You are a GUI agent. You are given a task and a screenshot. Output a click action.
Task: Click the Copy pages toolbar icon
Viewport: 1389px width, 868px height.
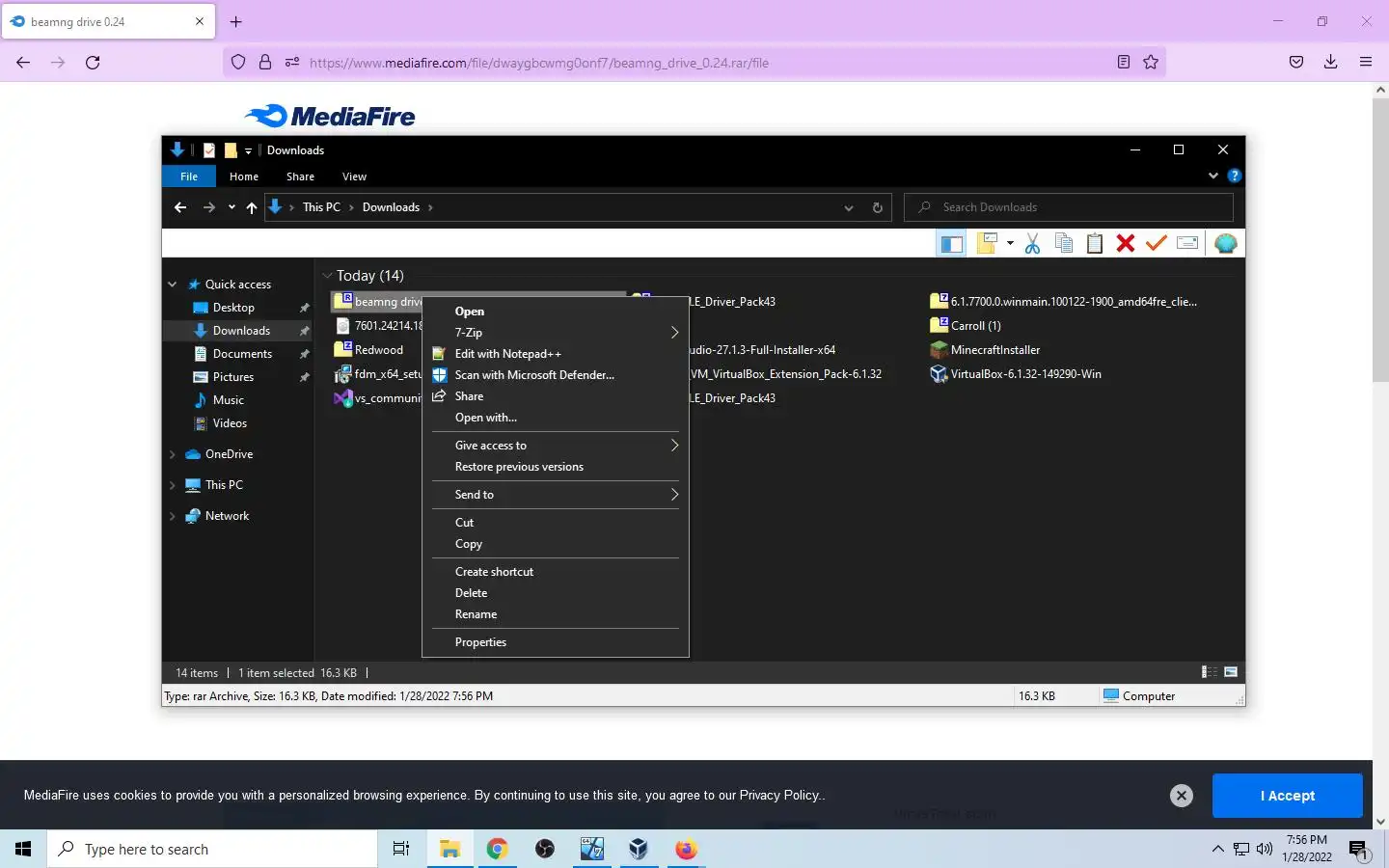point(1064,244)
